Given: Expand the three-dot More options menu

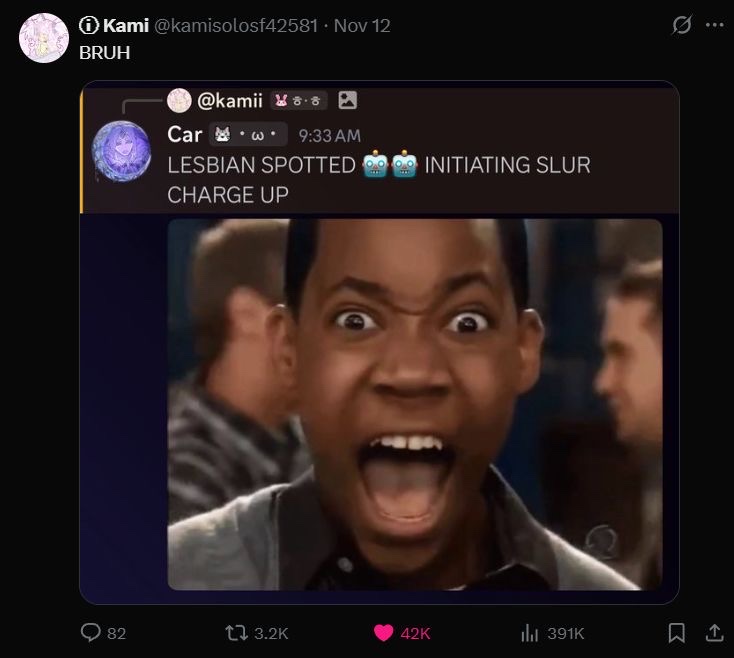Looking at the screenshot, I should pos(713,27).
